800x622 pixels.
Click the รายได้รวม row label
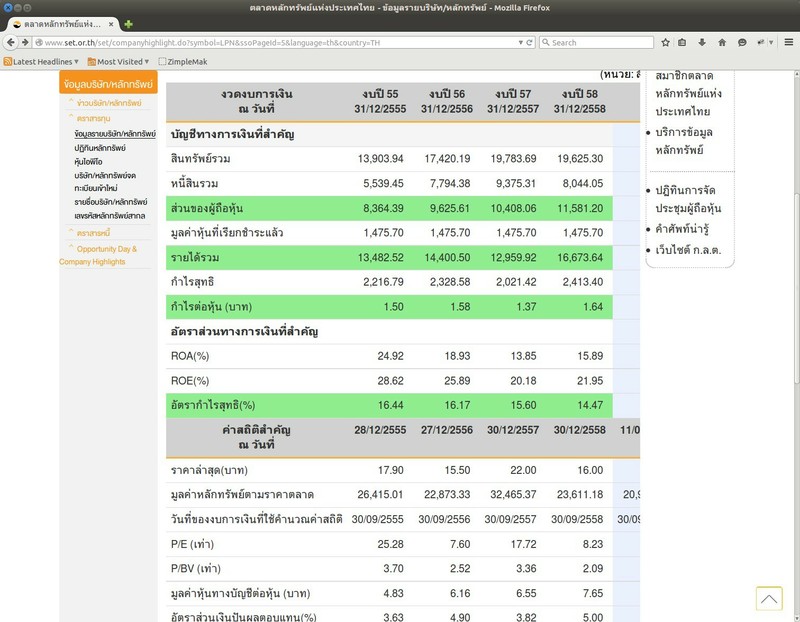(195, 258)
